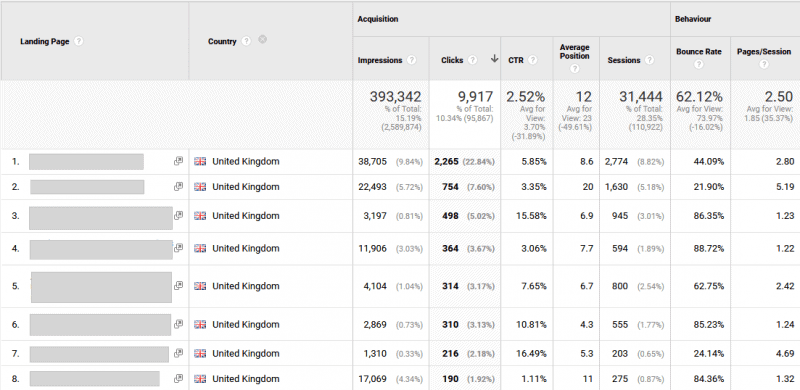
Task: Select the Behaviour group header
Action: tap(693, 19)
